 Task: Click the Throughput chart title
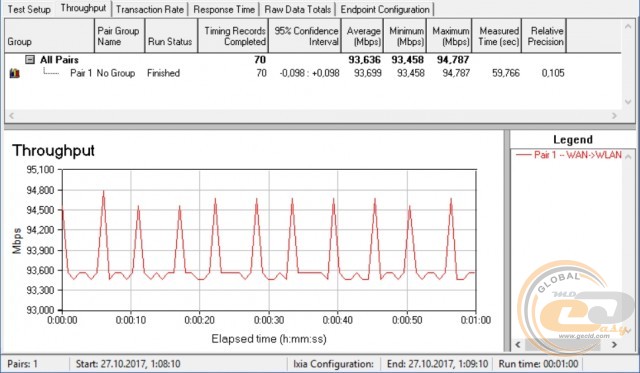pos(53,151)
